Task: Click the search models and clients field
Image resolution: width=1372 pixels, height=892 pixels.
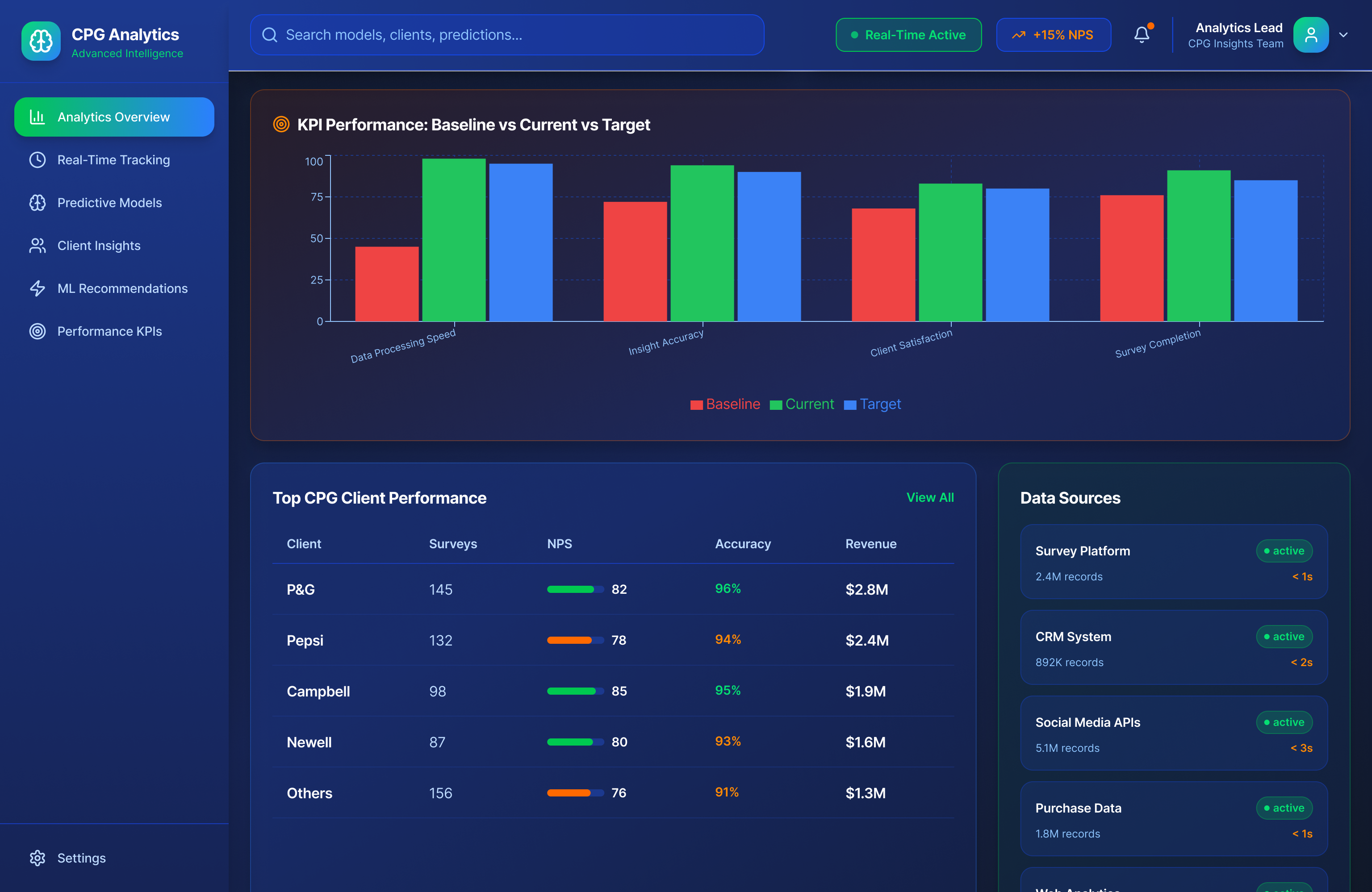Action: (x=507, y=34)
